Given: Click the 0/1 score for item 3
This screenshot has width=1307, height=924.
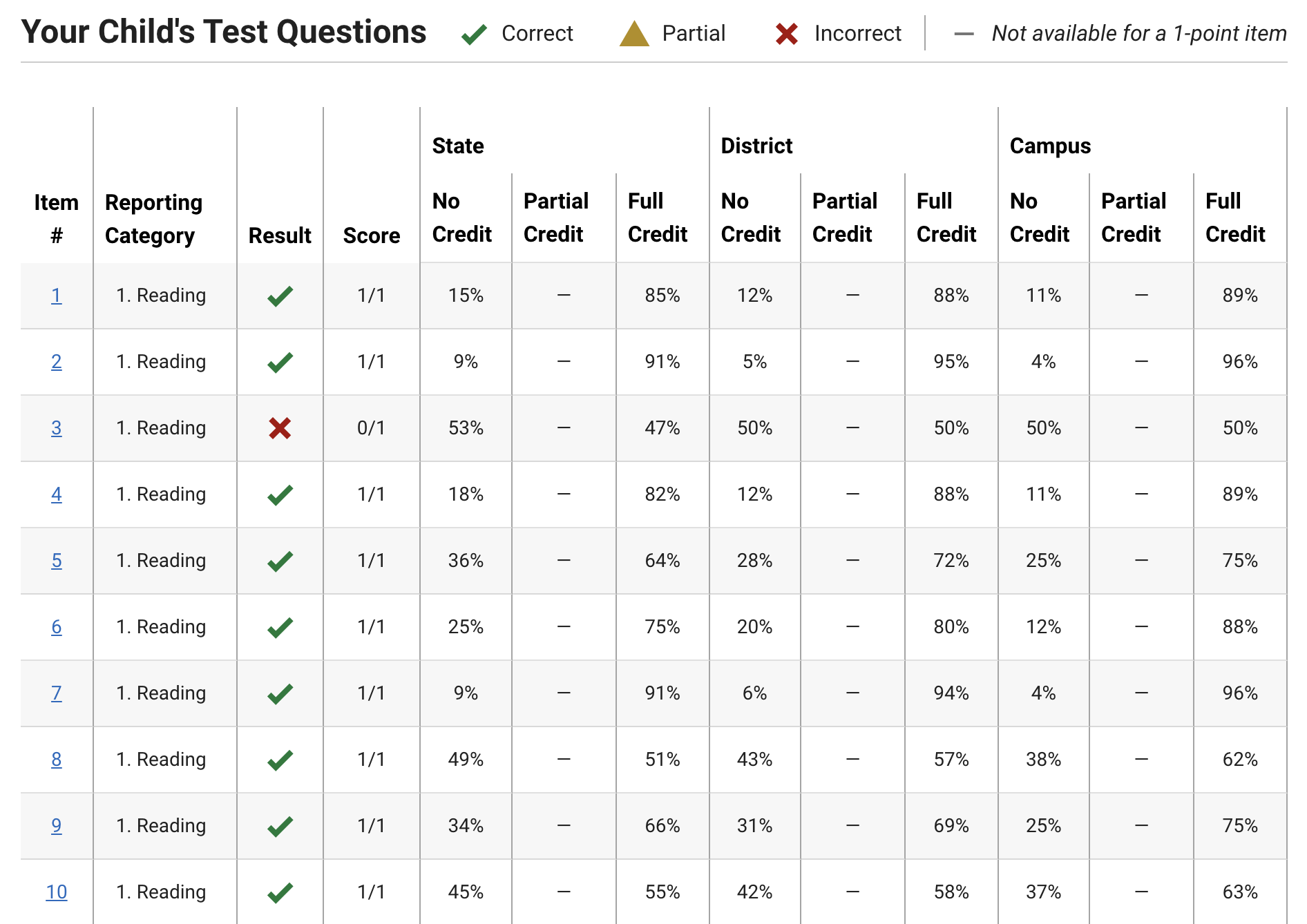Looking at the screenshot, I should click(371, 428).
